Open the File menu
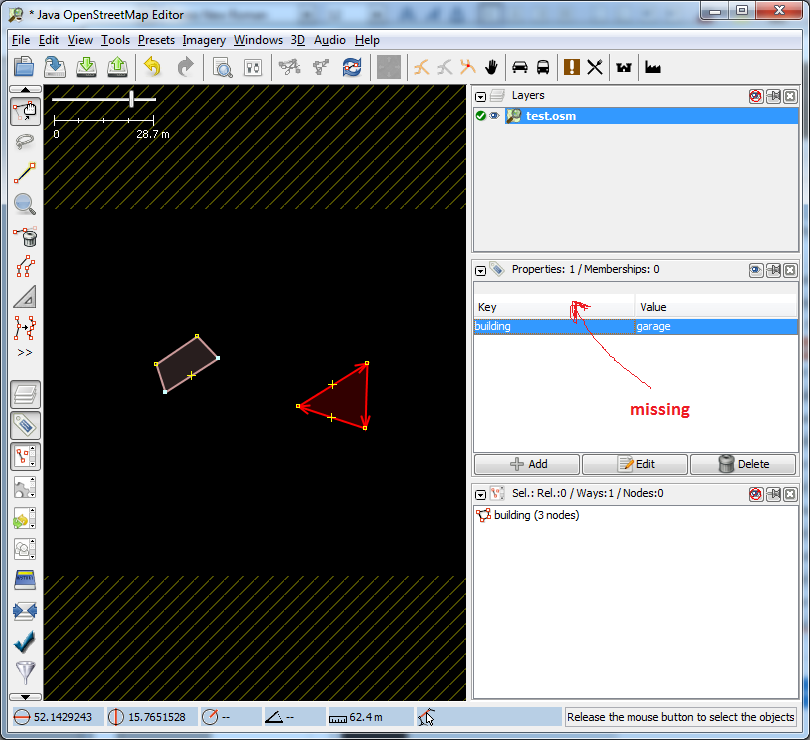The width and height of the screenshot is (810, 740). (x=21, y=40)
